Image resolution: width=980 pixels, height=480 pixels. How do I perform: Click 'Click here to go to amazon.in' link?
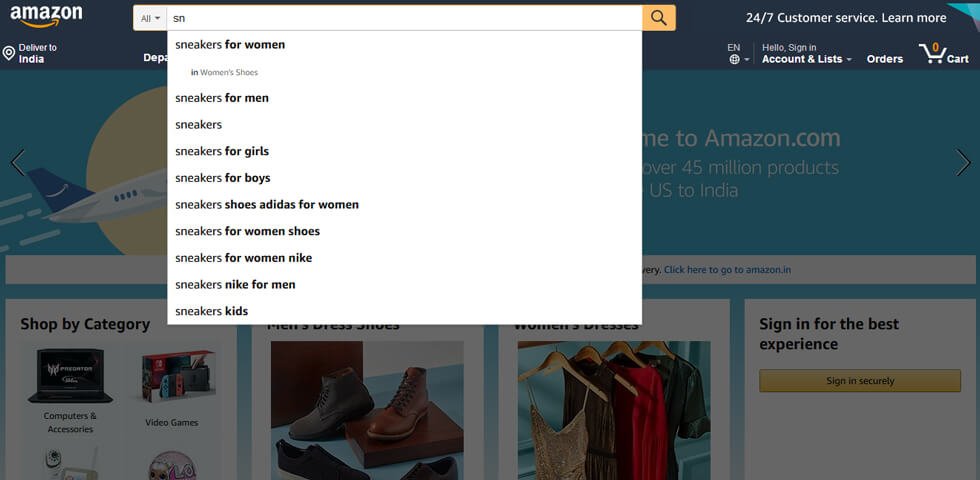(x=727, y=270)
